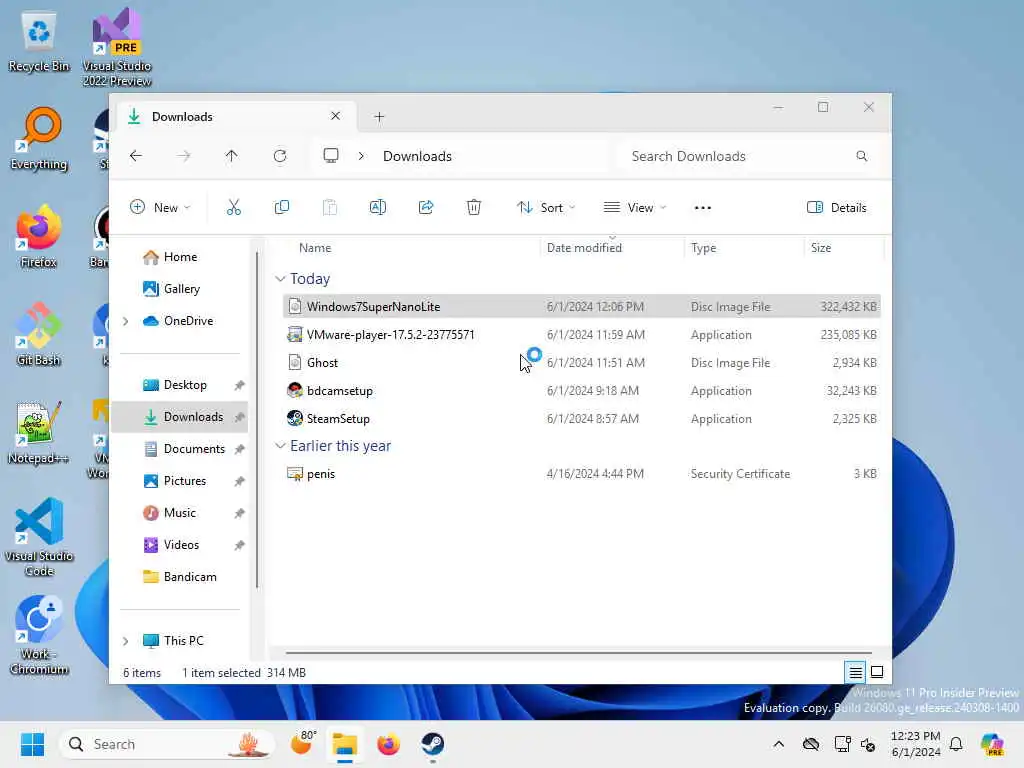
Task: Click the PC icon in address bar
Action: (331, 156)
